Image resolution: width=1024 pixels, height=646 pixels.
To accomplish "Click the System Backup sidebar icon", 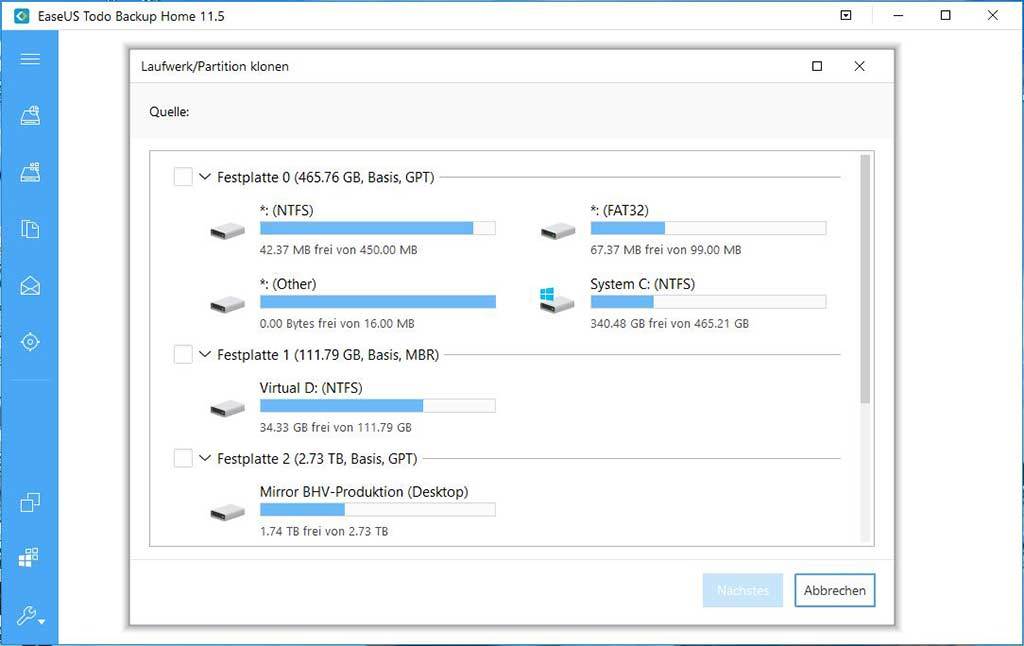I will tap(30, 172).
